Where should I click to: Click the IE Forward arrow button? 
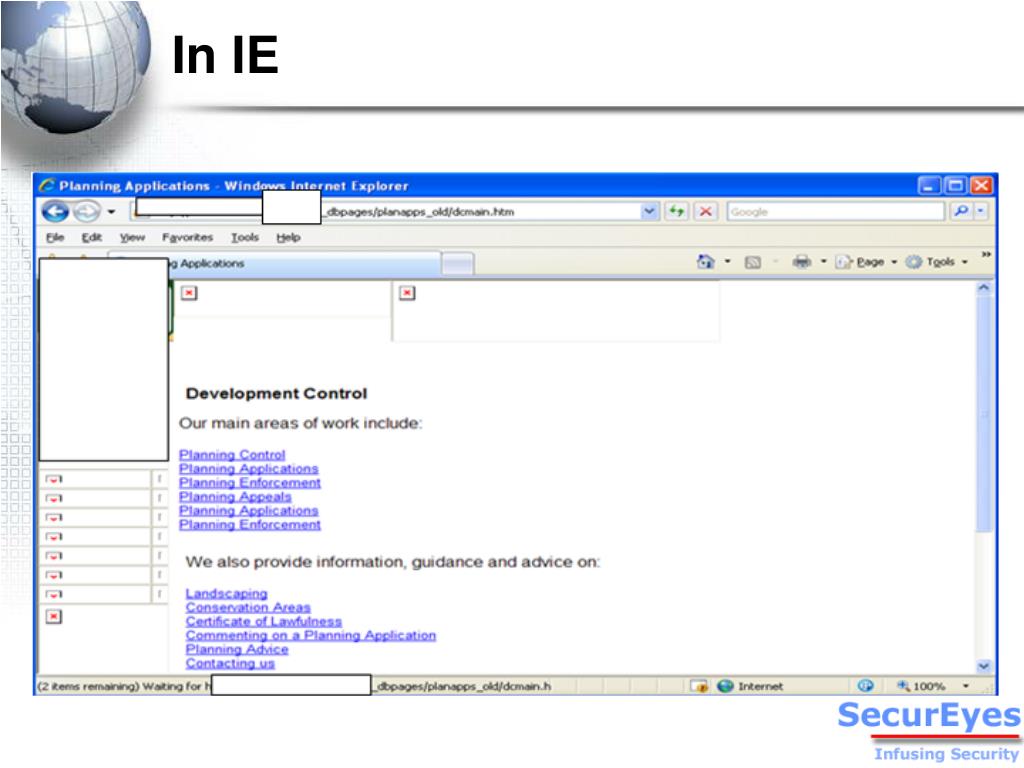click(87, 212)
